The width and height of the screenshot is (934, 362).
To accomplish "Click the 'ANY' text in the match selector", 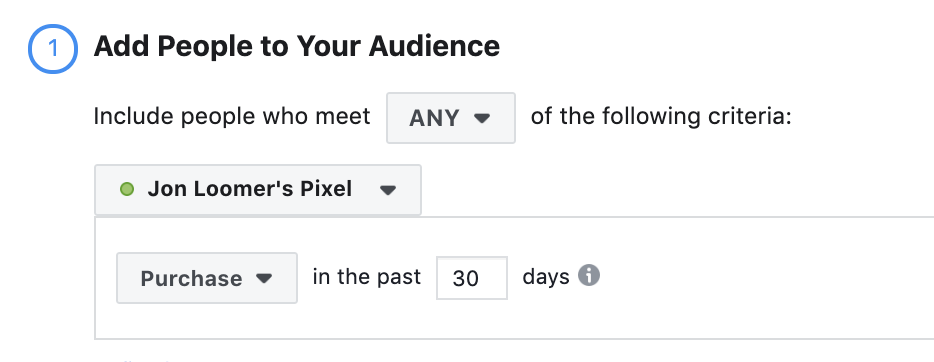I will [x=434, y=118].
